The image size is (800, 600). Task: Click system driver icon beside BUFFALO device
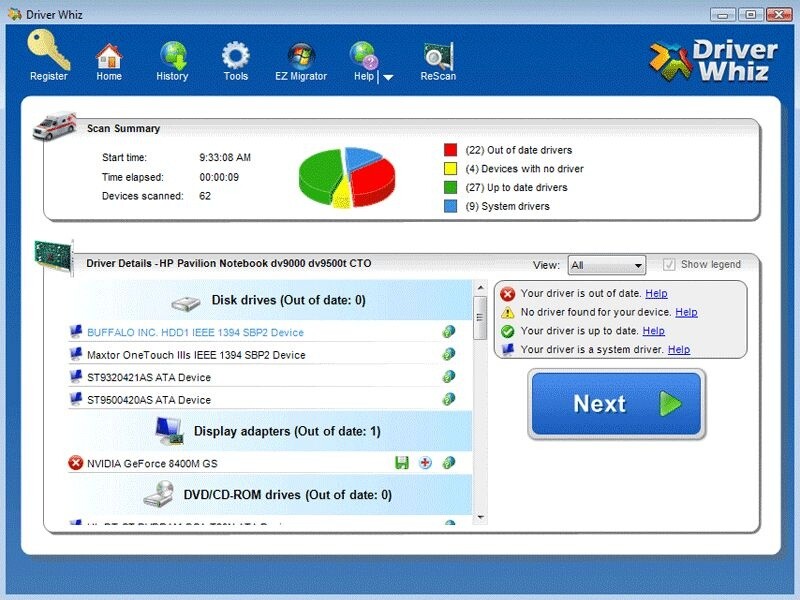(x=76, y=332)
